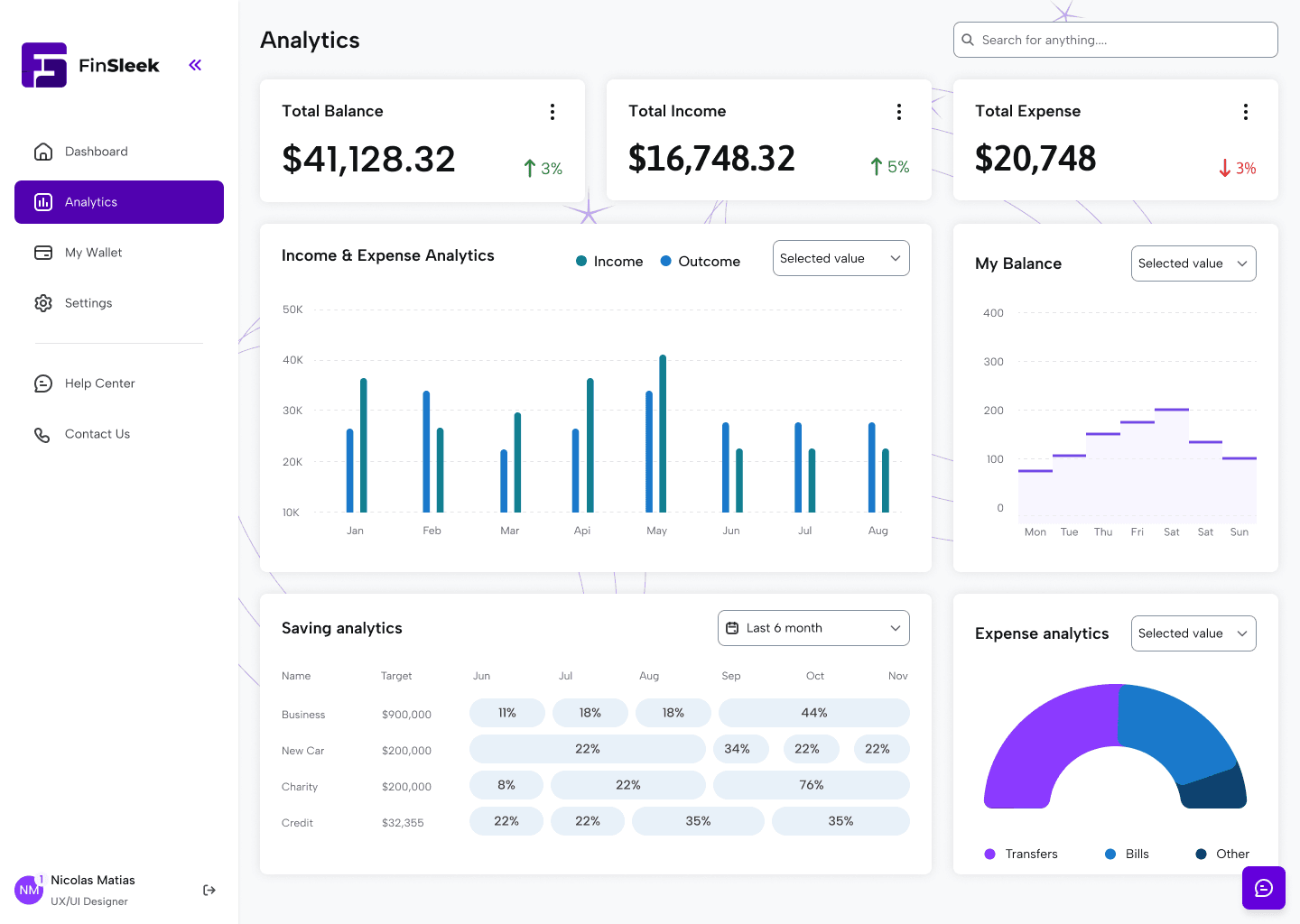Collapse the sidebar with double chevron icon
The image size is (1300, 924).
[195, 65]
